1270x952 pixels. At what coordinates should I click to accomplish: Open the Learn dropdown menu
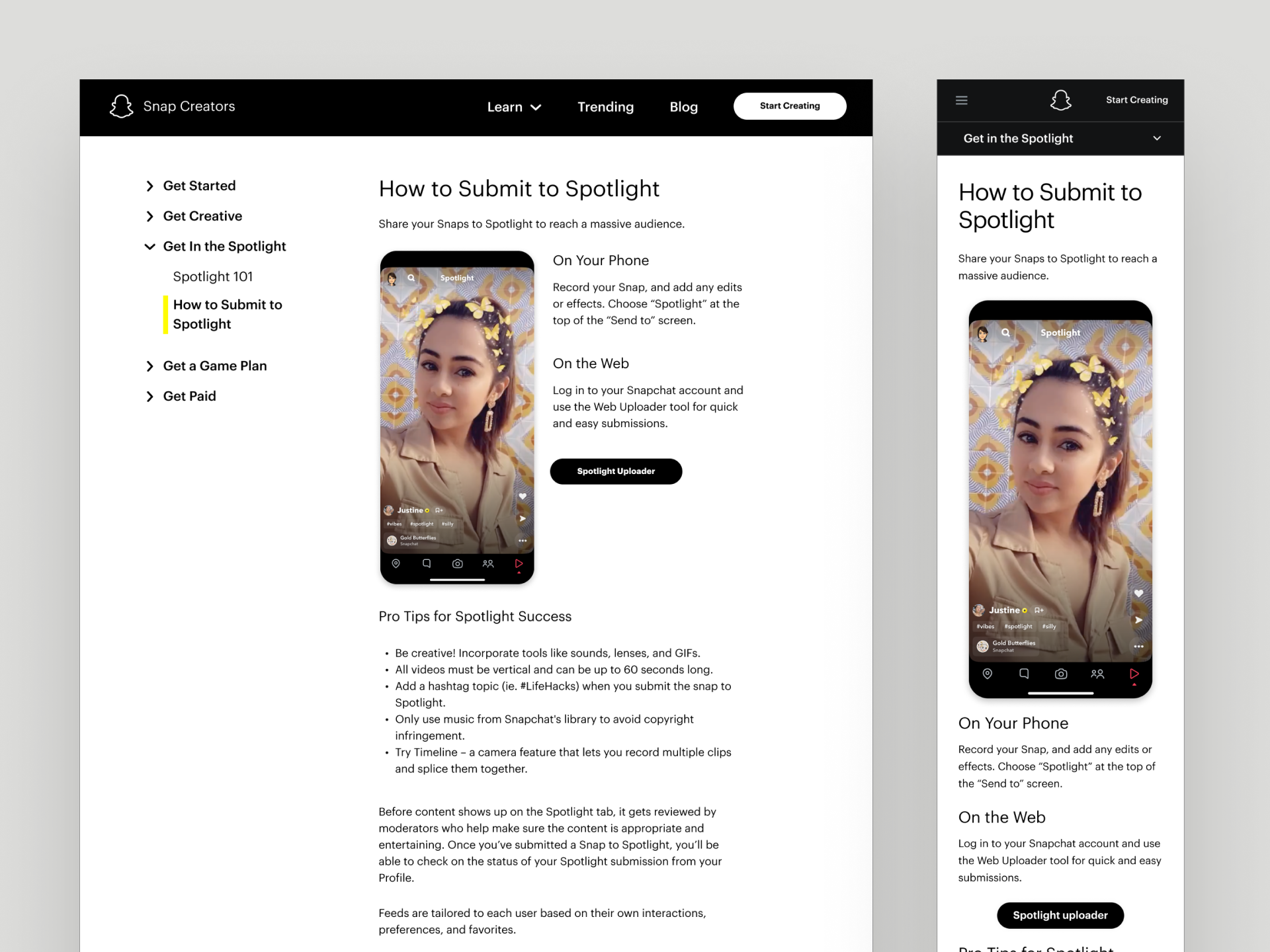514,107
